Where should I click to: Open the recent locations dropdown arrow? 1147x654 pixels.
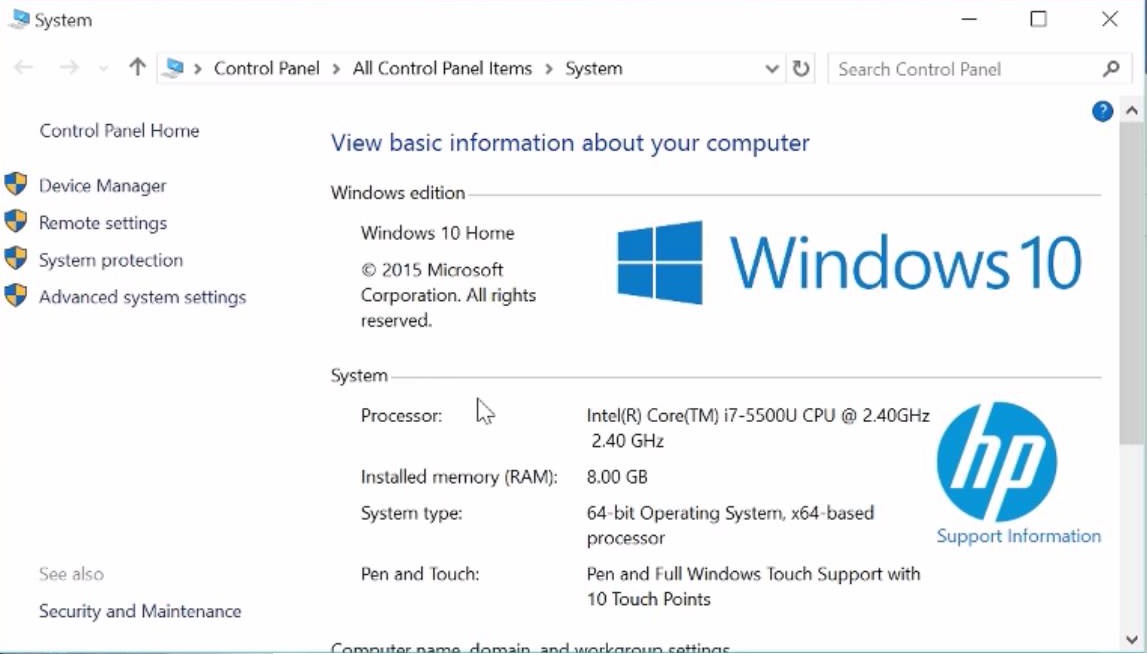(103, 69)
